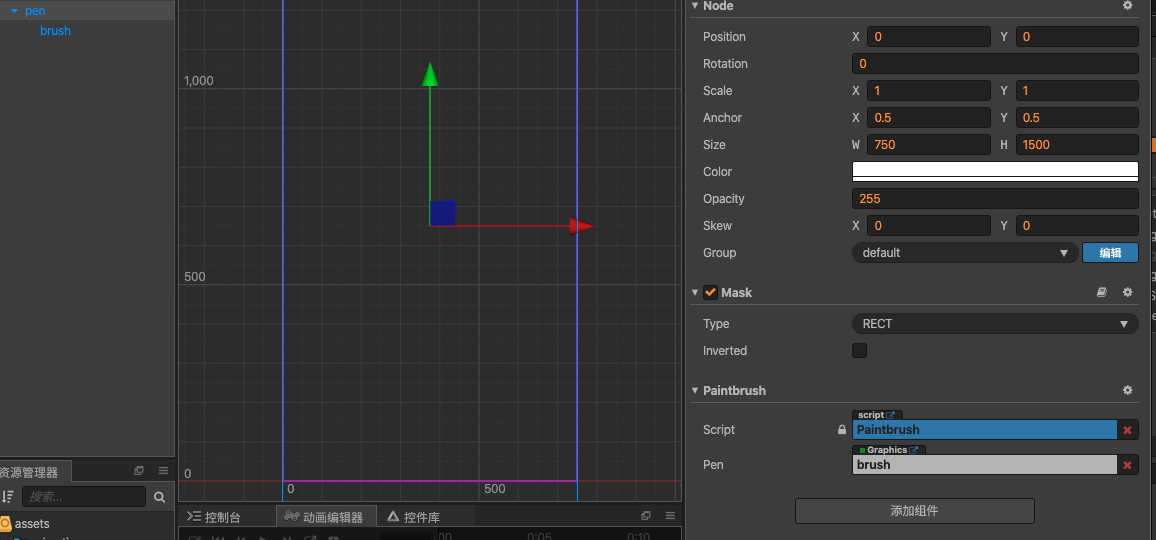
Task: Open the Mask component help documentation icon
Action: pyautogui.click(x=1101, y=292)
